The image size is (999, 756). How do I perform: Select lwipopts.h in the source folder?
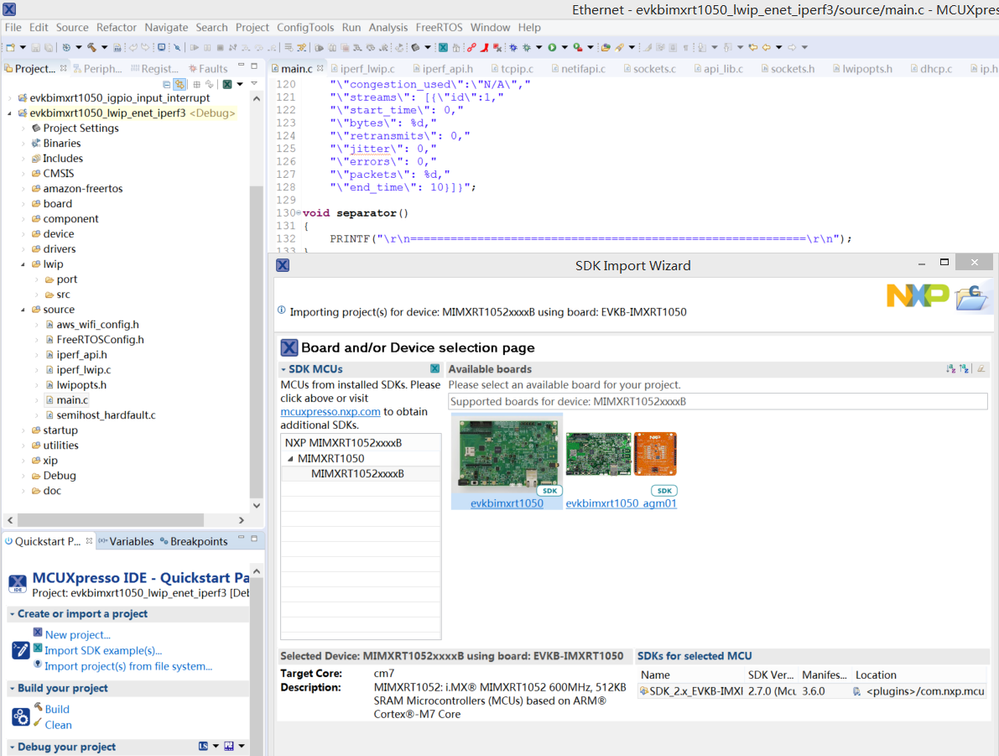[x=81, y=385]
